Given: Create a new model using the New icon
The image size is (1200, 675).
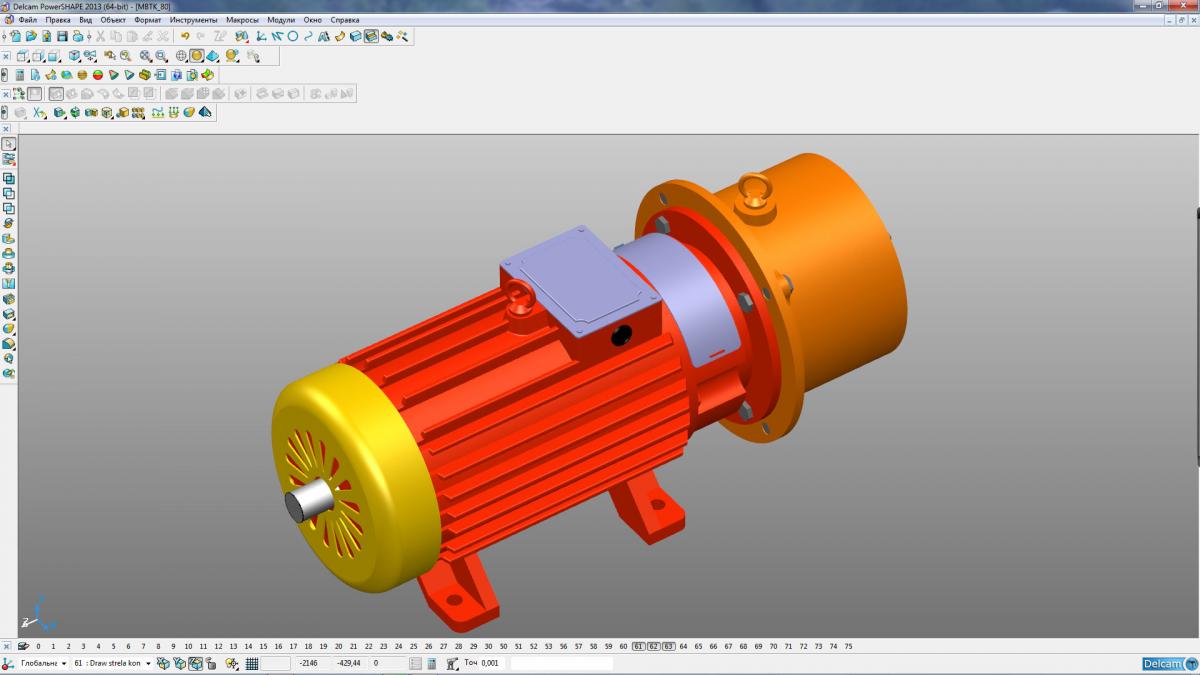Looking at the screenshot, I should [15, 36].
